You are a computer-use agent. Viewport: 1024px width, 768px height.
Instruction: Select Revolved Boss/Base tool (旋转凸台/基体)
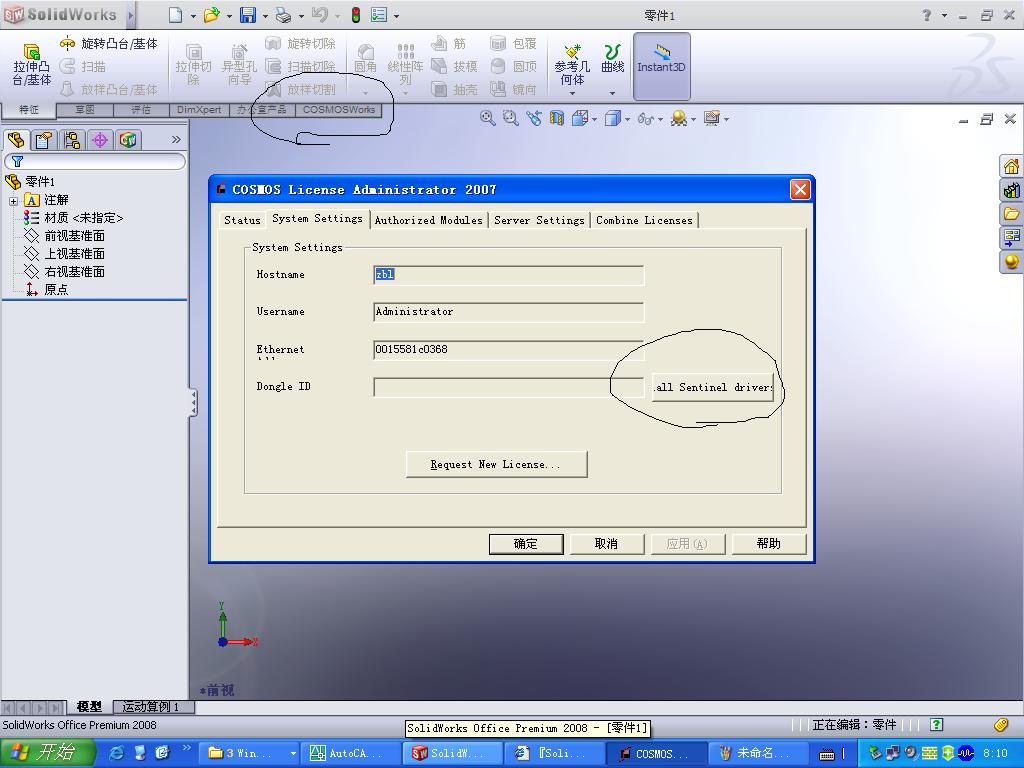108,44
